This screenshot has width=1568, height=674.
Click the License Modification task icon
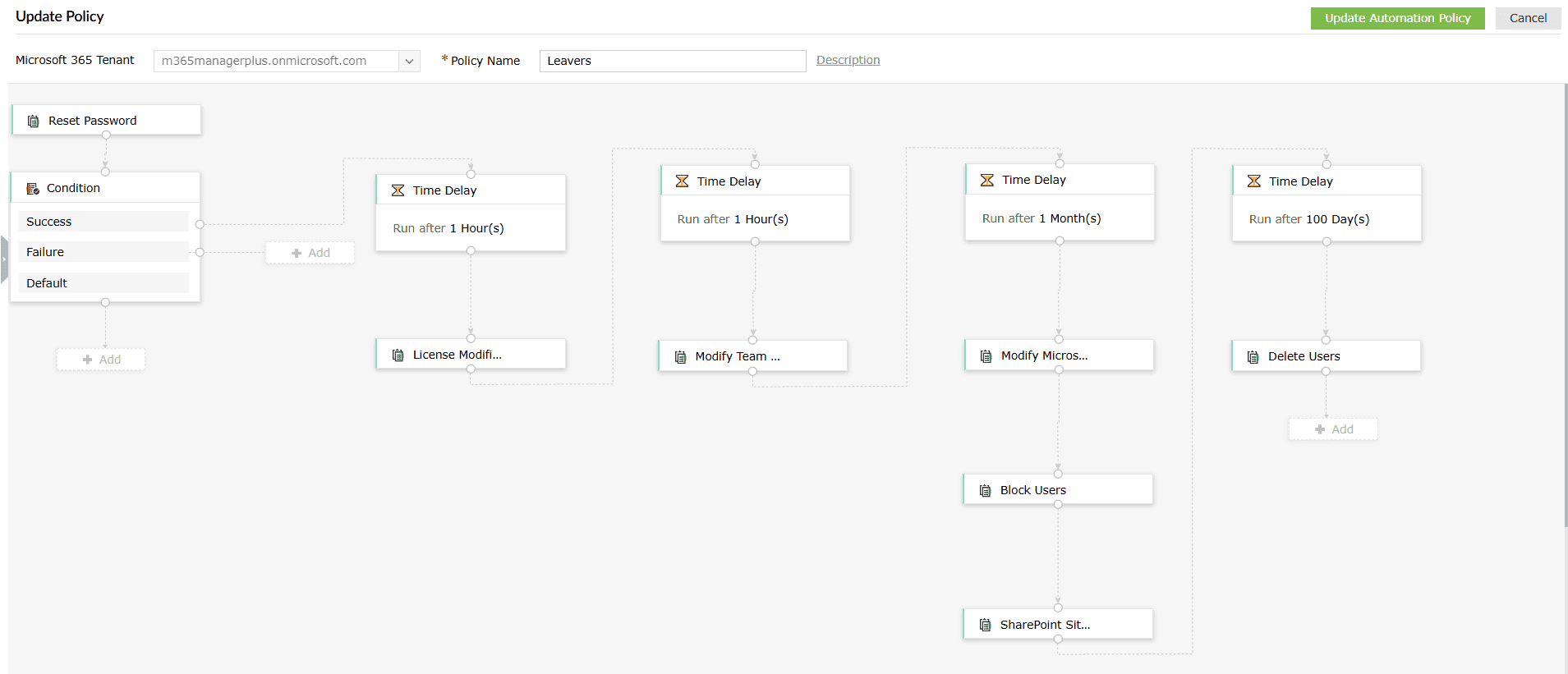[x=398, y=355]
